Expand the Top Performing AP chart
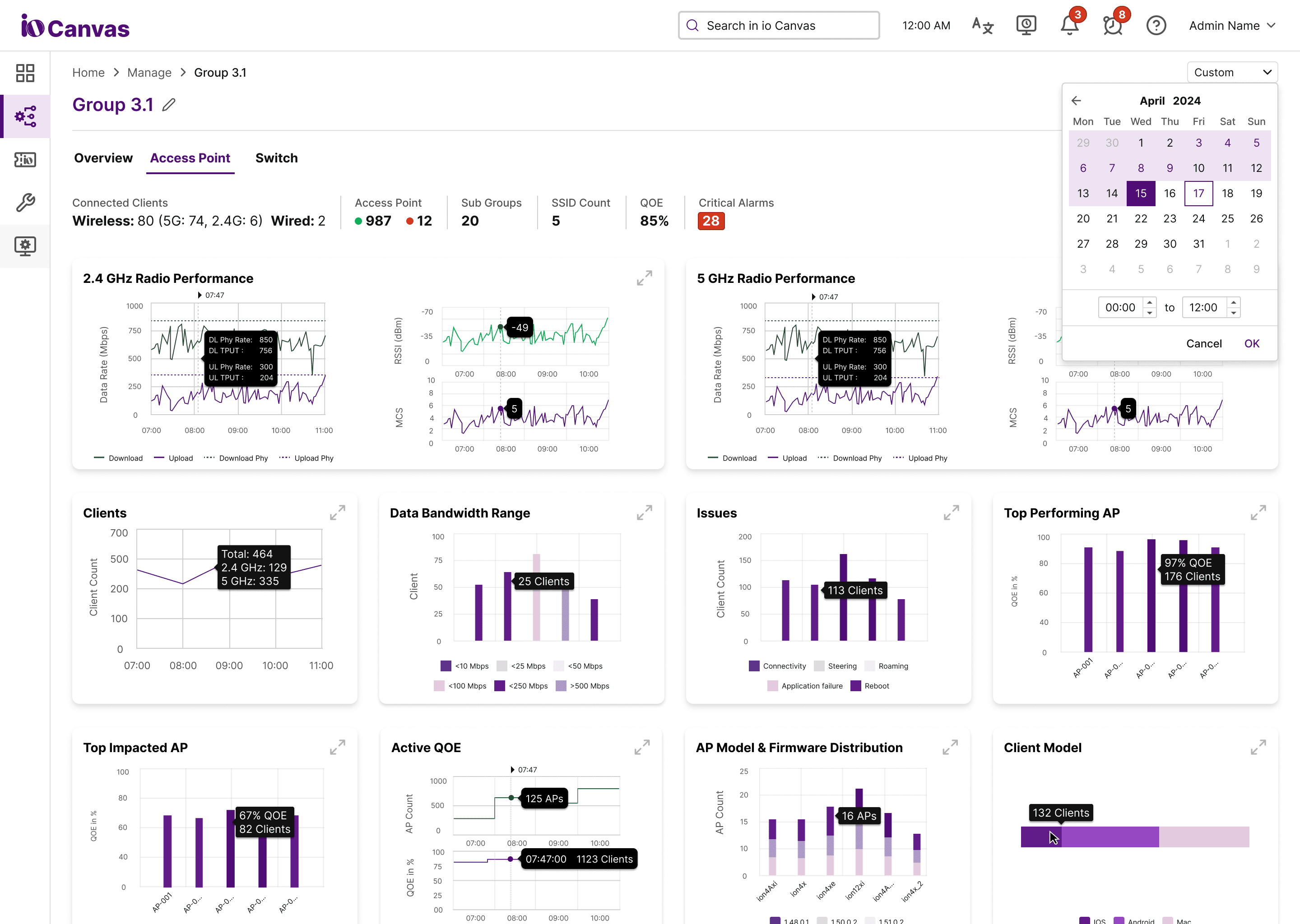This screenshot has height=924, width=1300. coord(1258,513)
